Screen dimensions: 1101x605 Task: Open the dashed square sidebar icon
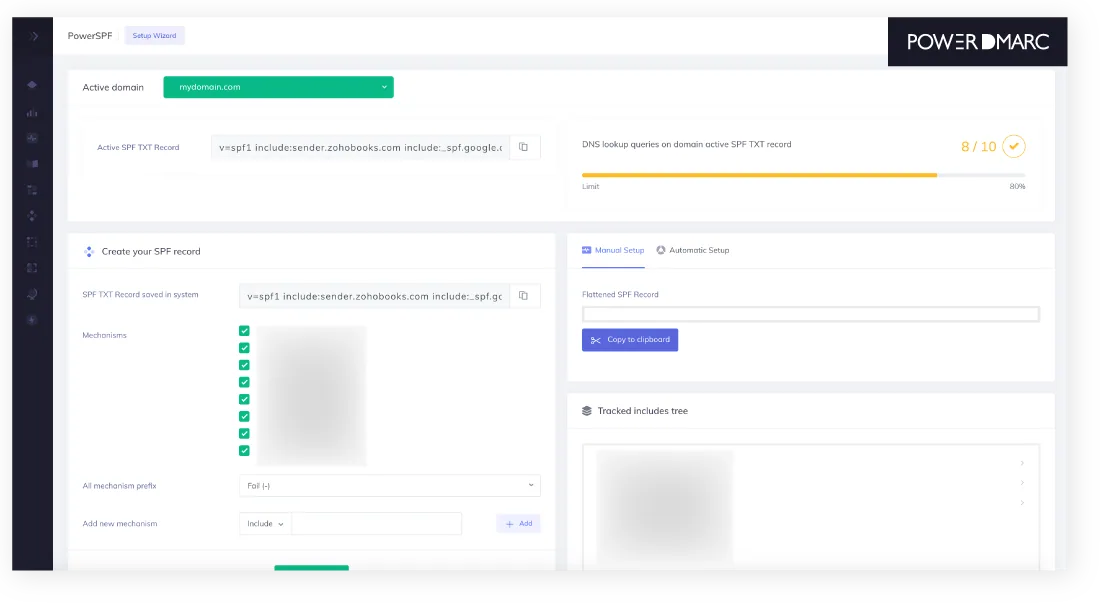tap(32, 242)
